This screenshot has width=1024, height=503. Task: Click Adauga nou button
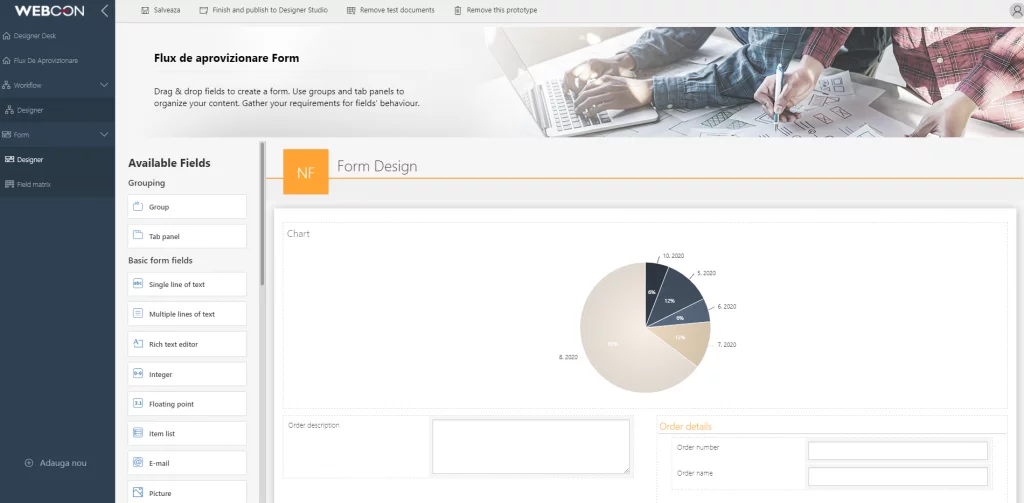tap(56, 463)
